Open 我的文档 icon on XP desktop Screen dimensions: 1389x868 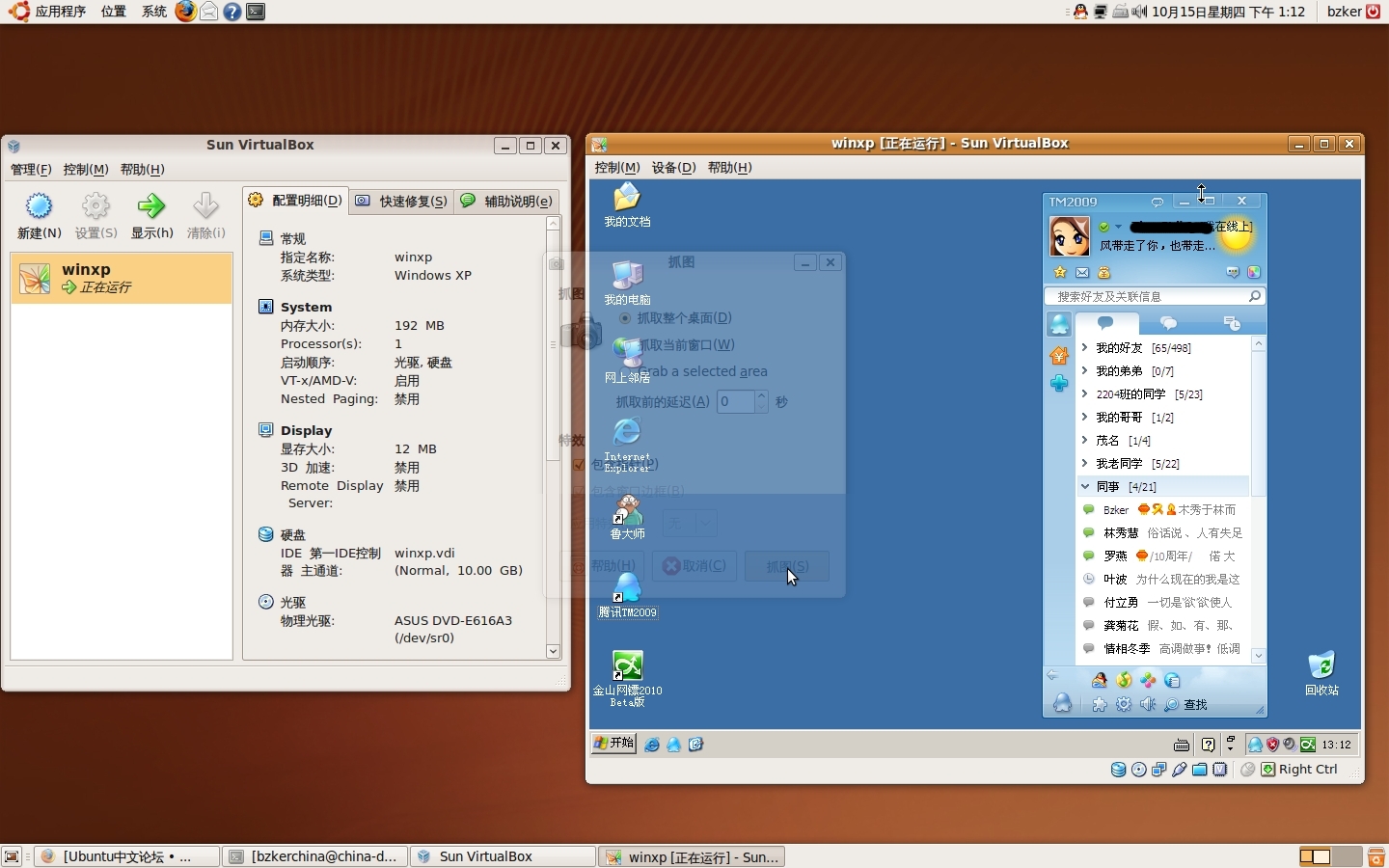pyautogui.click(x=627, y=204)
